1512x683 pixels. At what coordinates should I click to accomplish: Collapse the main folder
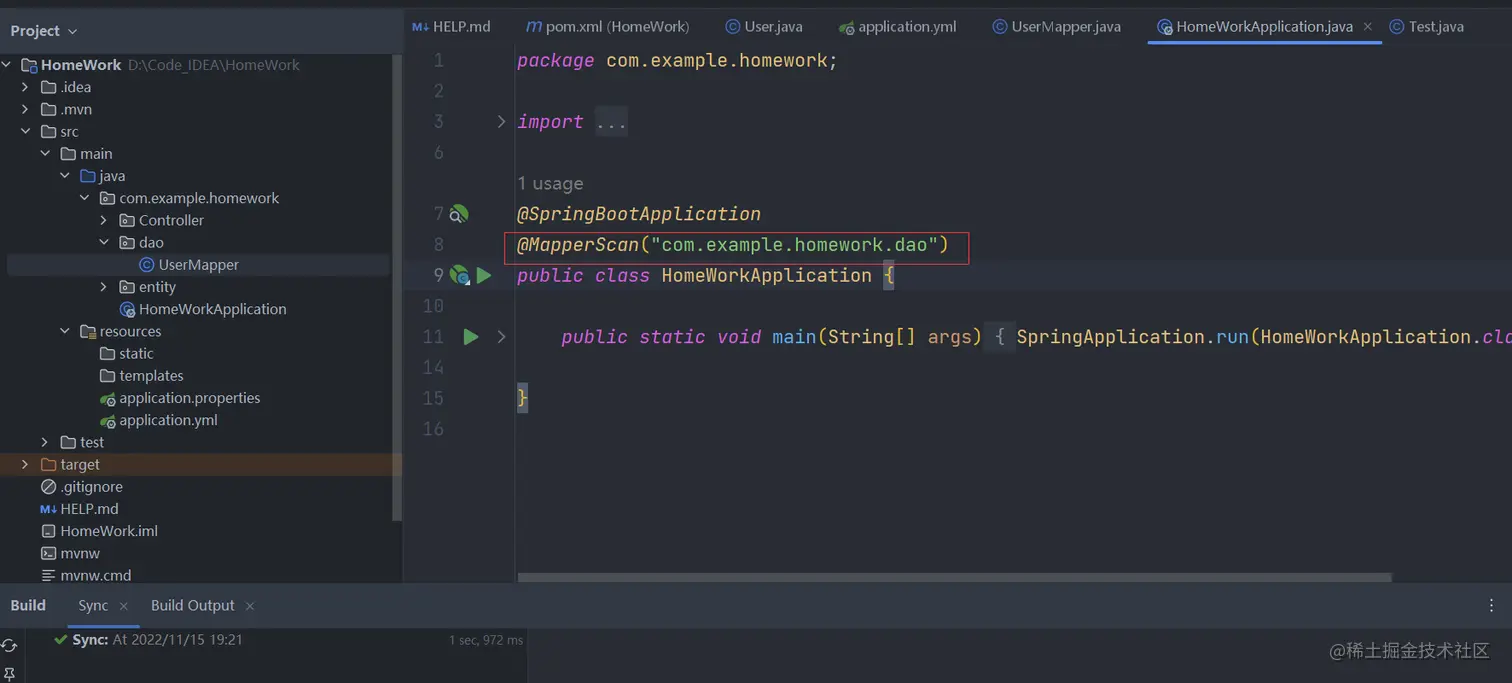[x=46, y=154]
